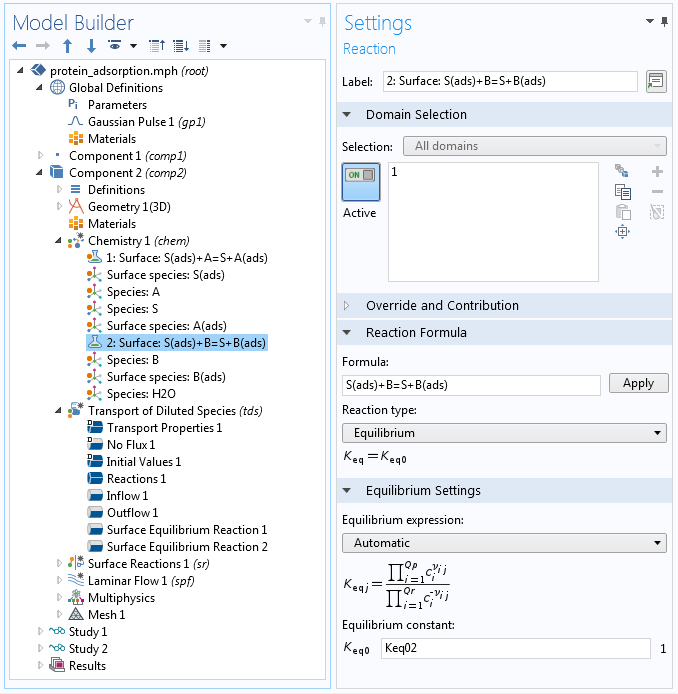Pin the Settings window

pos(664,21)
